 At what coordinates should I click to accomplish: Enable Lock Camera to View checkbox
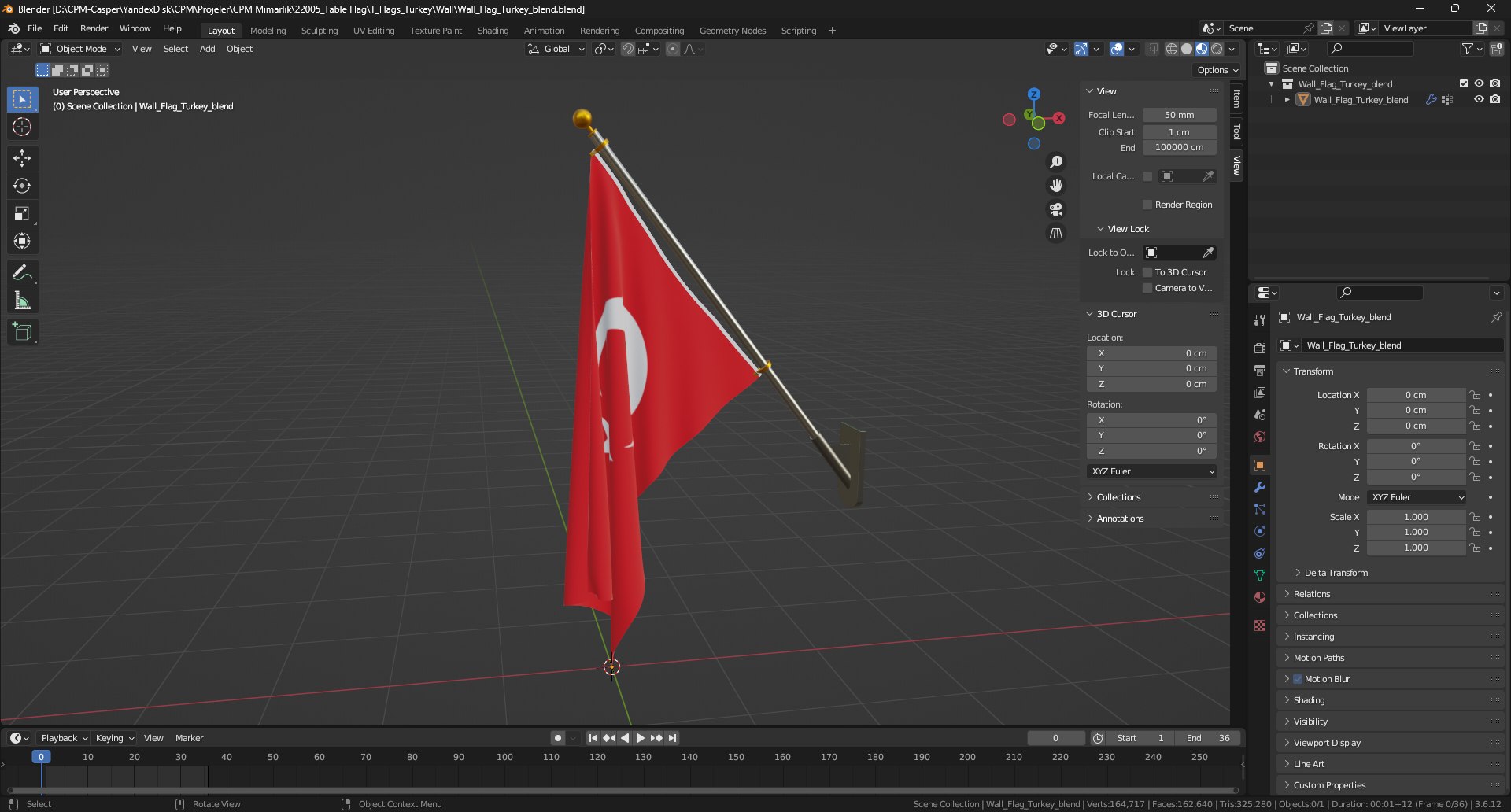(1147, 288)
